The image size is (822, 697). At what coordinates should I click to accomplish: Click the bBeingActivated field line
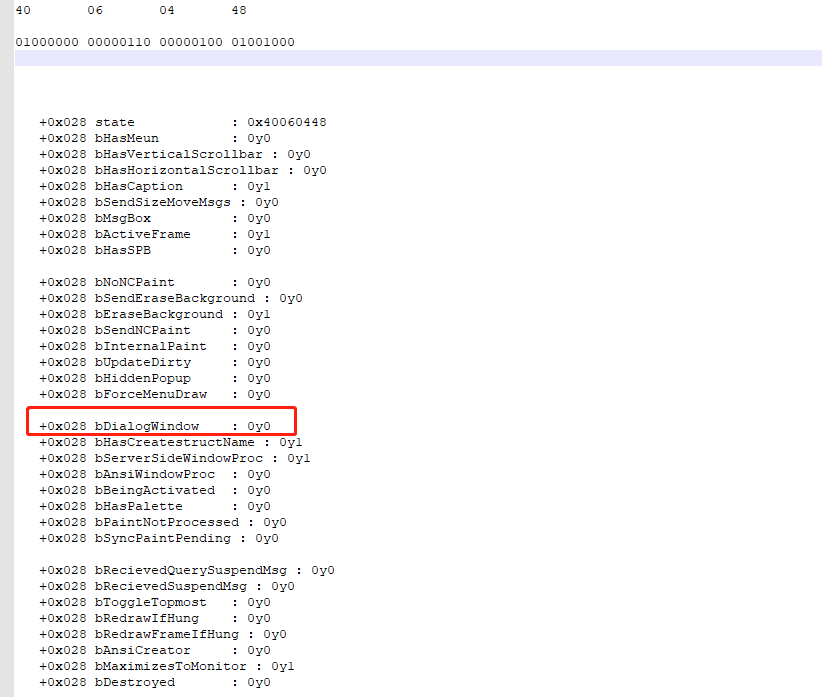155,491
